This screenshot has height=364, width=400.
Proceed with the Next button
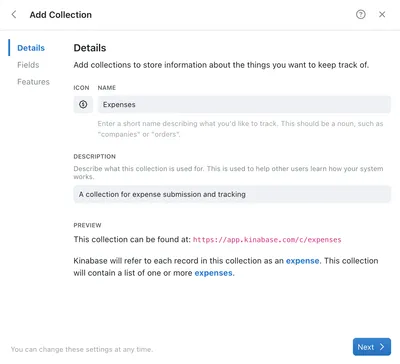[372, 347]
